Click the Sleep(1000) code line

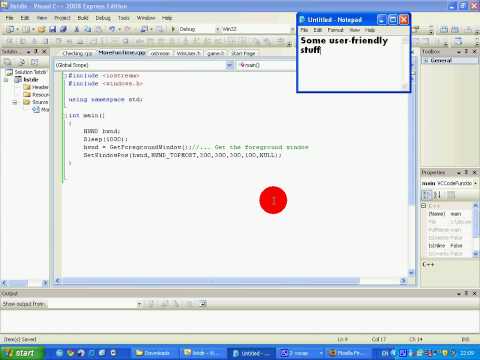[105, 139]
